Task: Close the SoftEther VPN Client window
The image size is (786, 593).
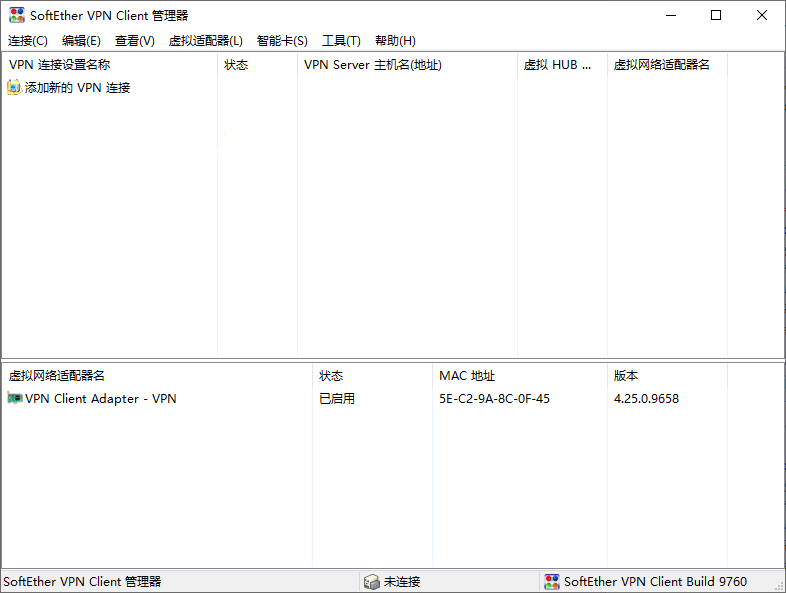Action: (x=761, y=16)
